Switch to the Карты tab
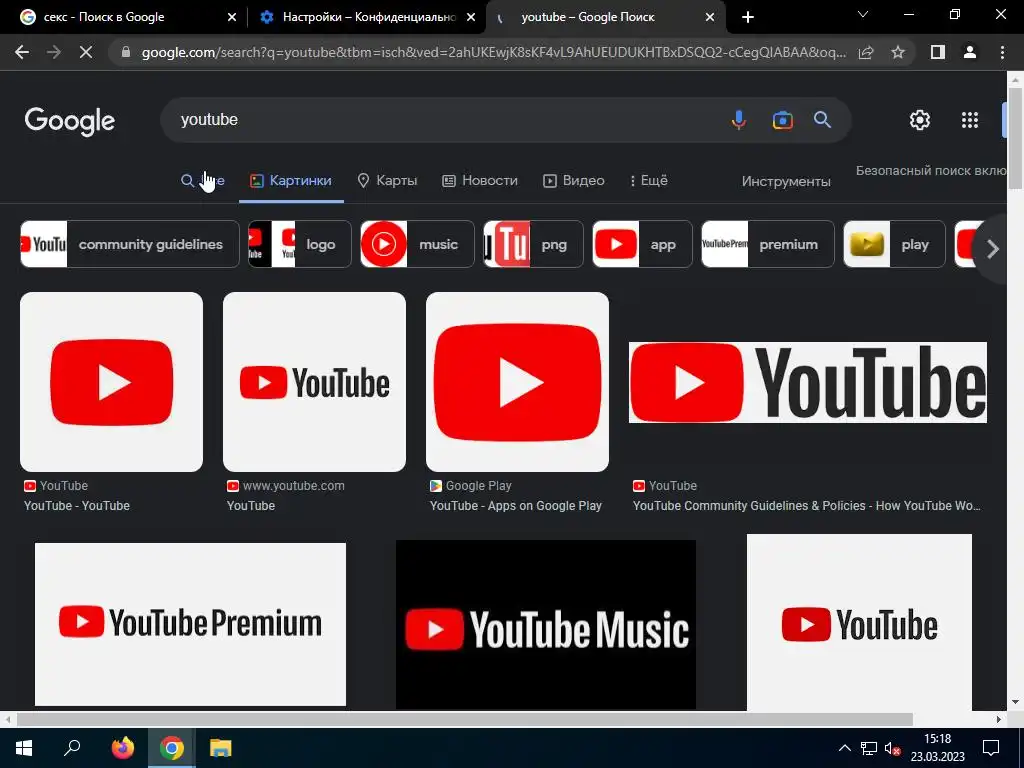This screenshot has width=1024, height=768. coord(387,180)
